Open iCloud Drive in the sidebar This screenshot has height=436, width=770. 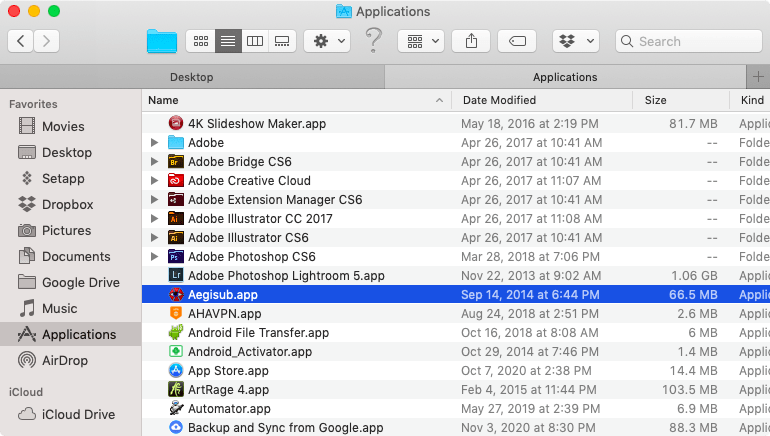pyautogui.click(x=71, y=414)
